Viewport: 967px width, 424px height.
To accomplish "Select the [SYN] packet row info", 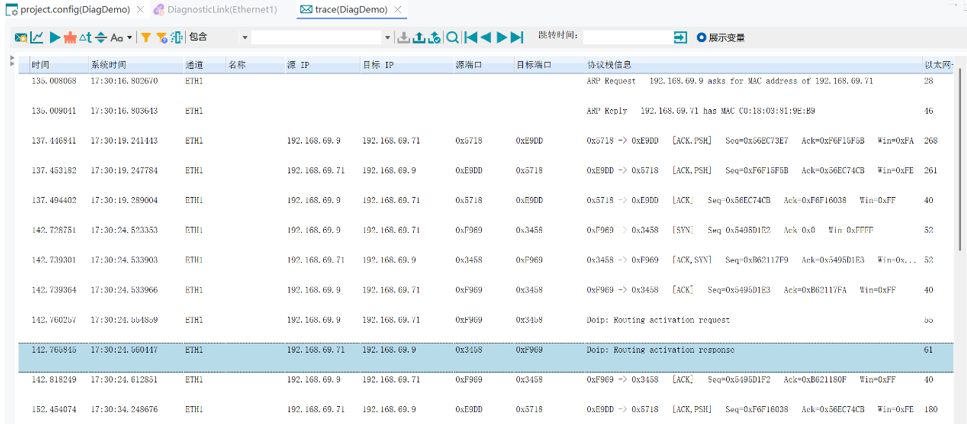I will click(730, 230).
